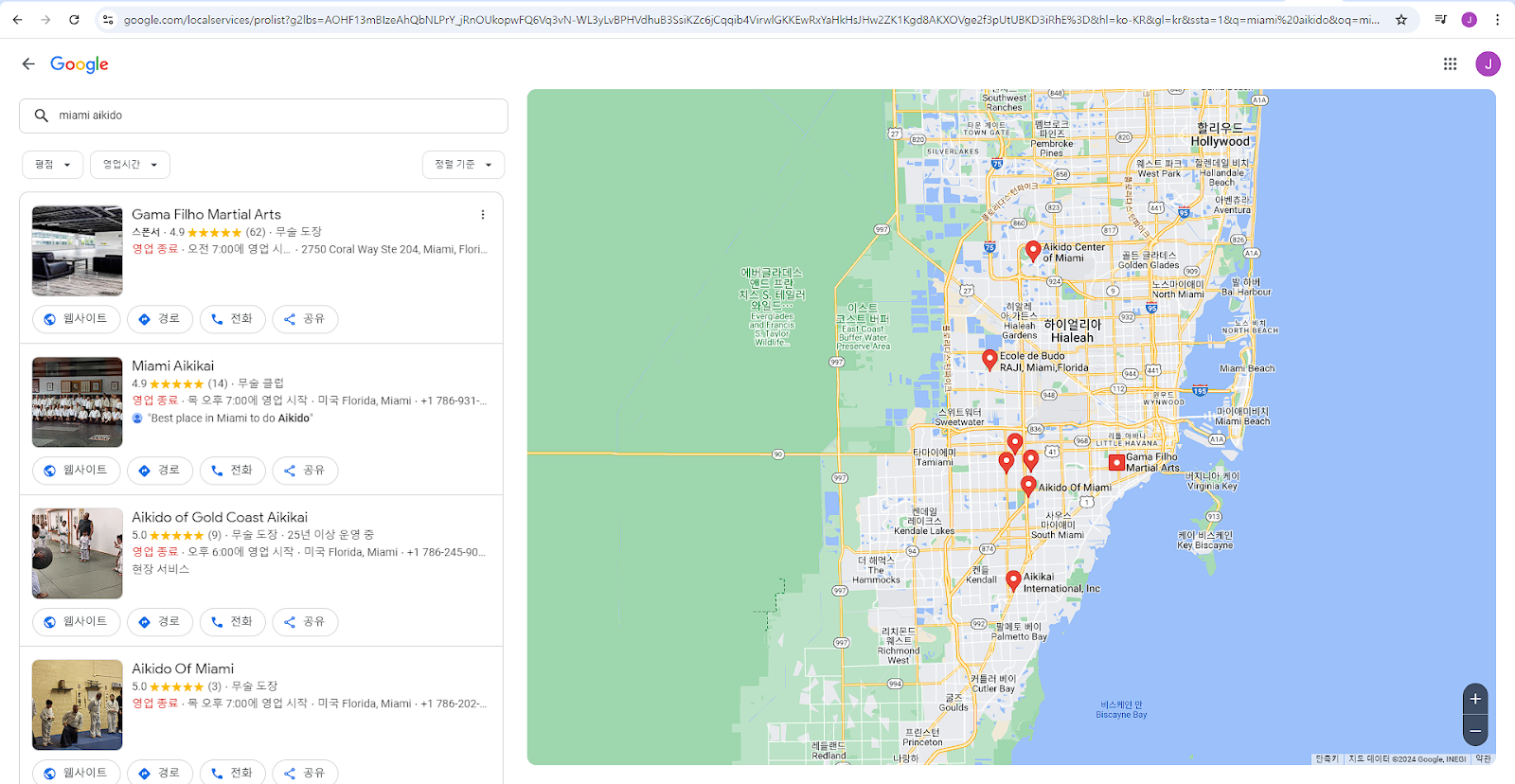Screen dimensions: 1515x784
Task: Click the Google logo
Action: [x=80, y=63]
